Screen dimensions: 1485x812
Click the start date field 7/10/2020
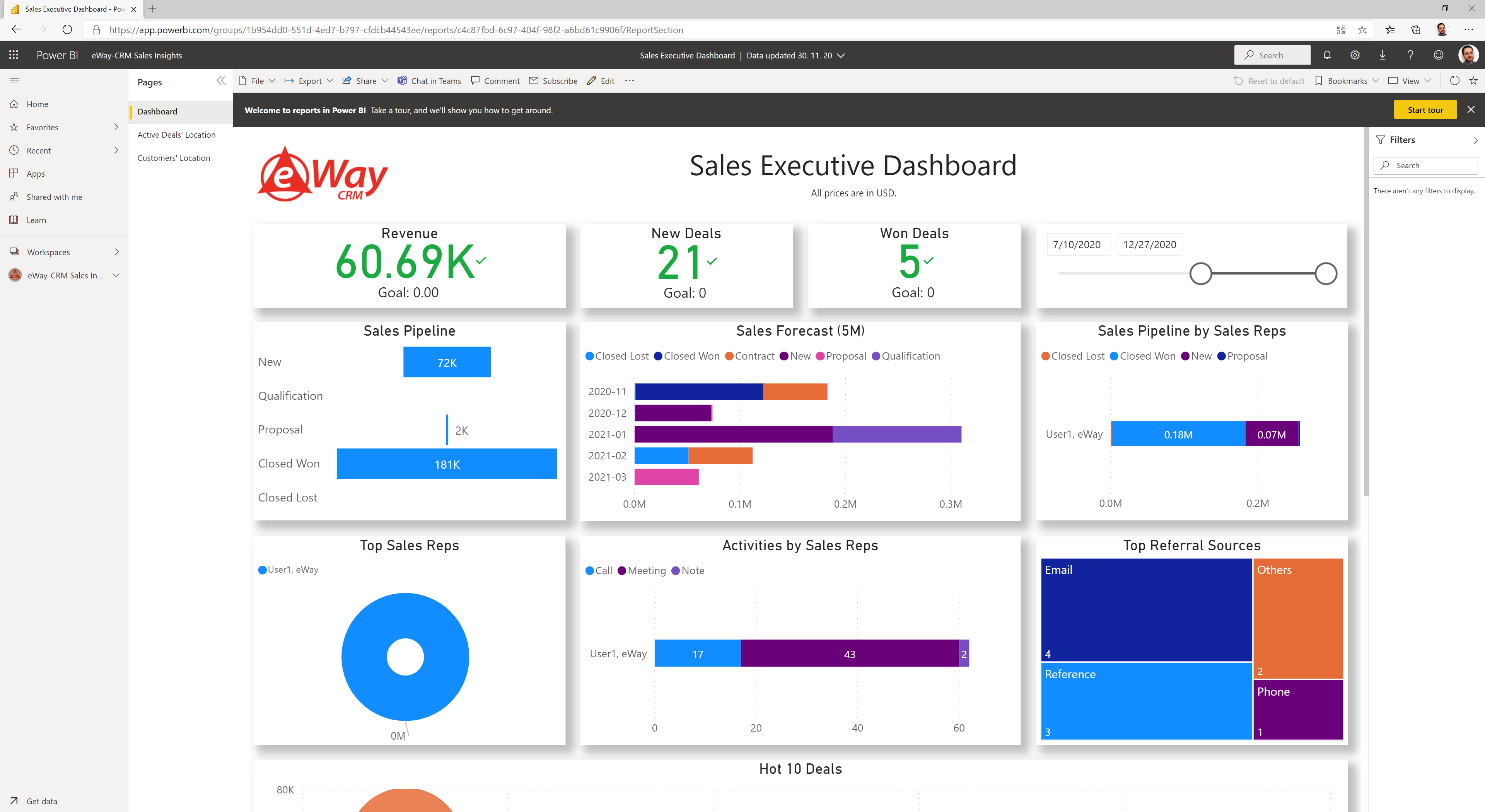[x=1079, y=244]
